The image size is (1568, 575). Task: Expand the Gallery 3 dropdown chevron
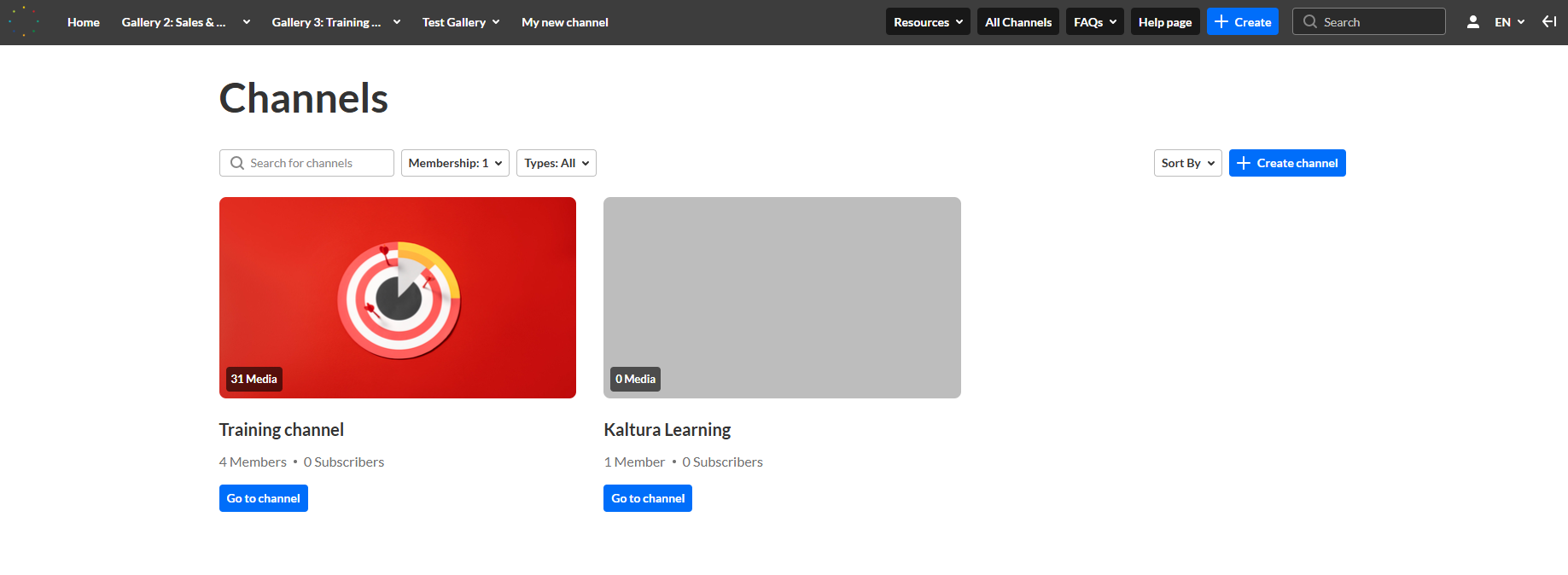tap(397, 22)
